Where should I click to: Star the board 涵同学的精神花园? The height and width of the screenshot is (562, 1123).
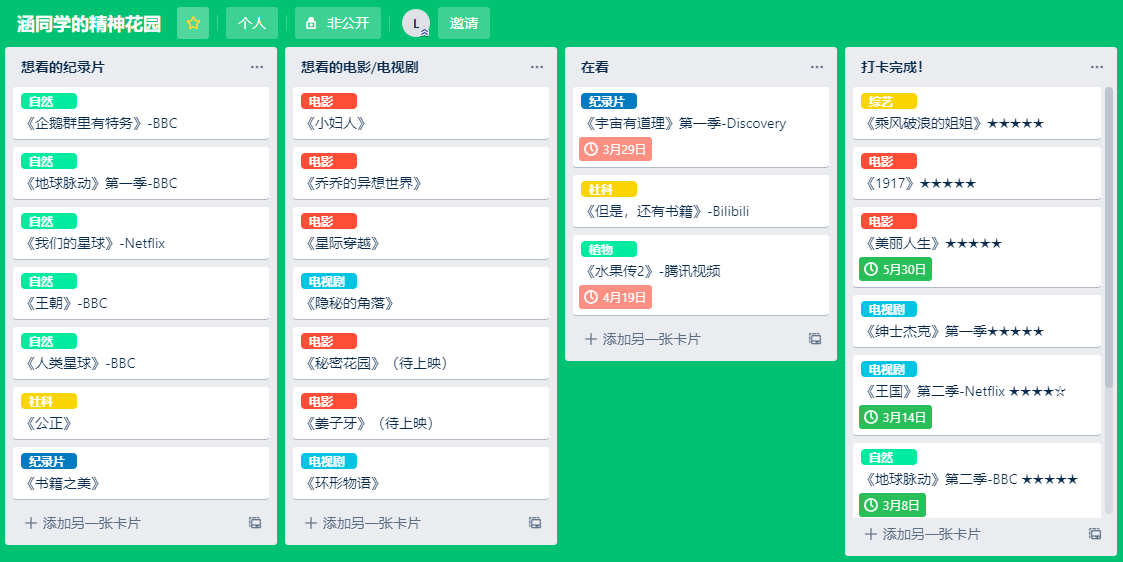tap(193, 23)
